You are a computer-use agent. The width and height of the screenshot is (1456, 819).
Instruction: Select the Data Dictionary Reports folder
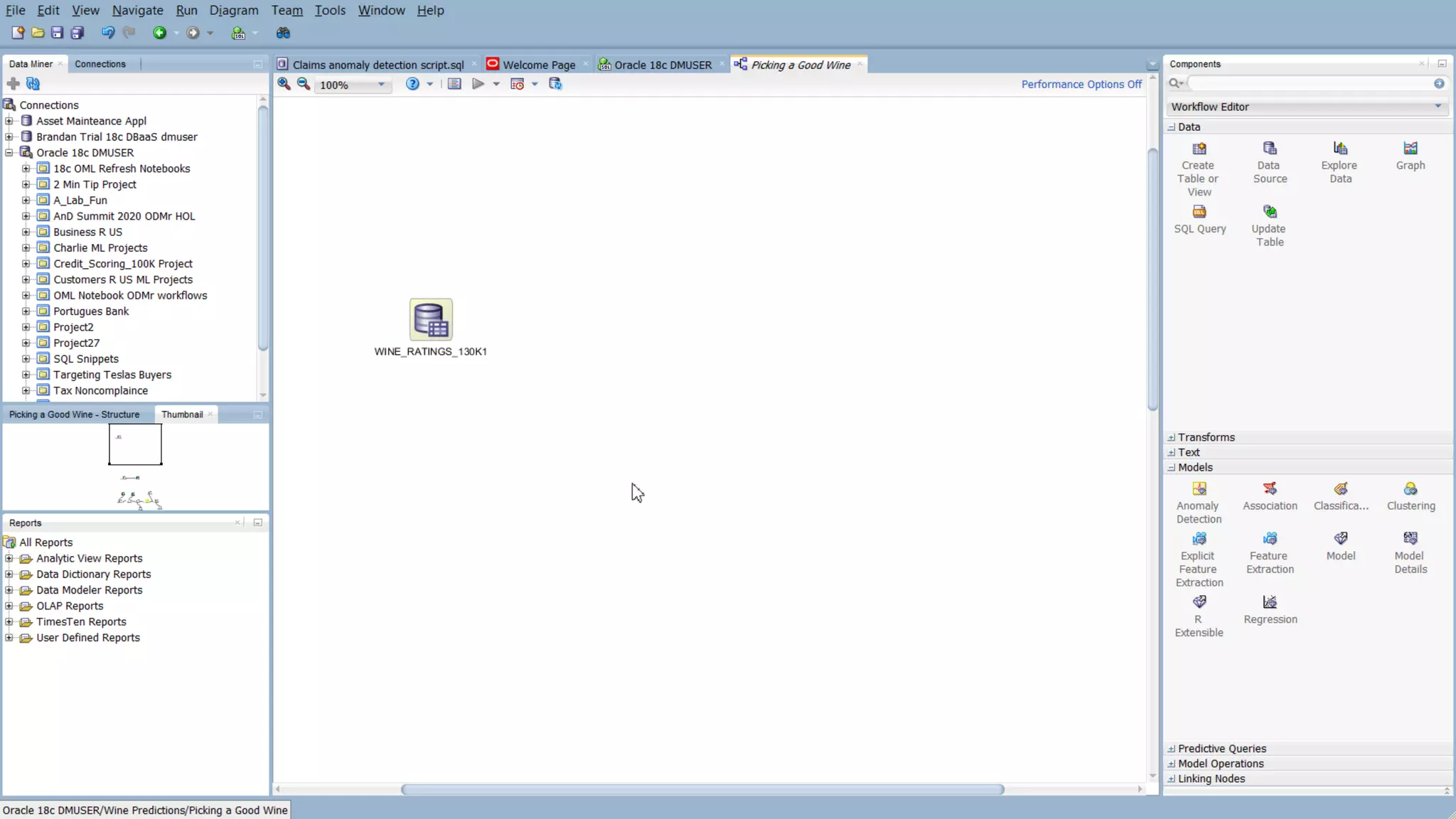pos(93,574)
